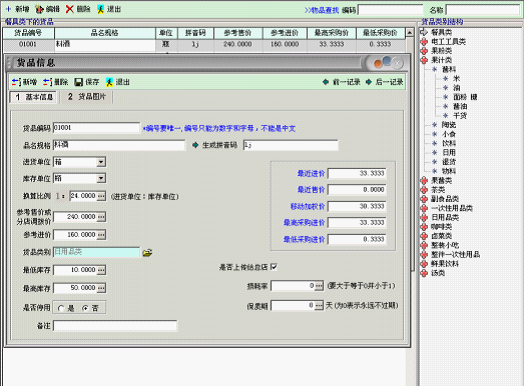
Task: Click the floppy disk 保存 icon
Action: point(79,82)
